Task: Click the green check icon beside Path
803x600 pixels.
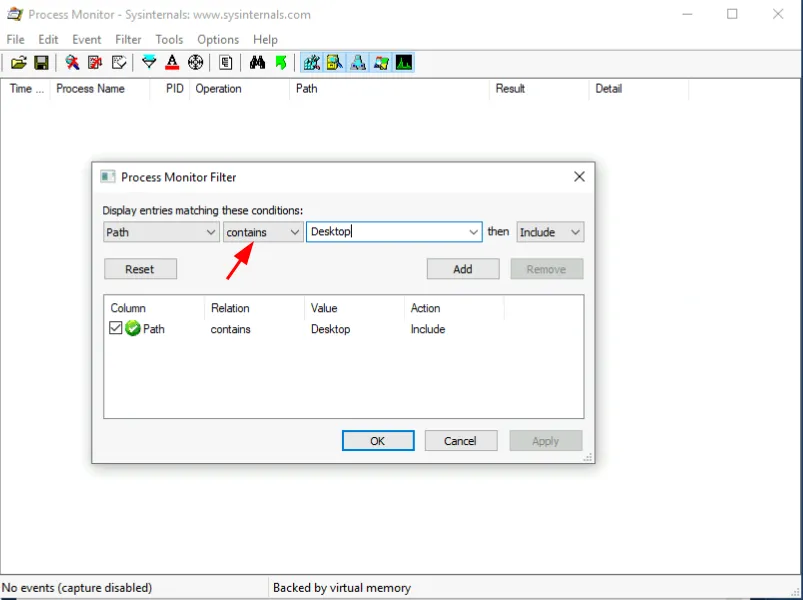Action: [x=133, y=328]
